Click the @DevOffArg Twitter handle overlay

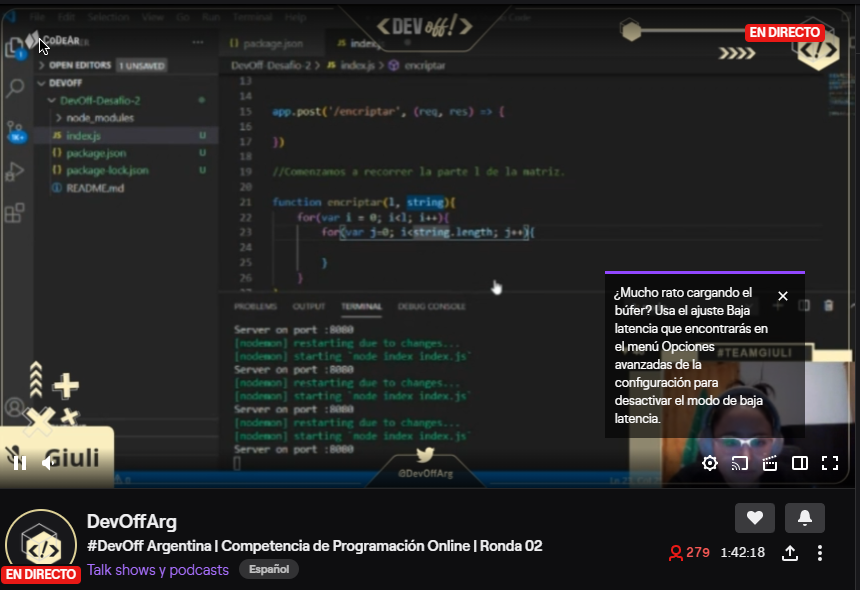426,473
